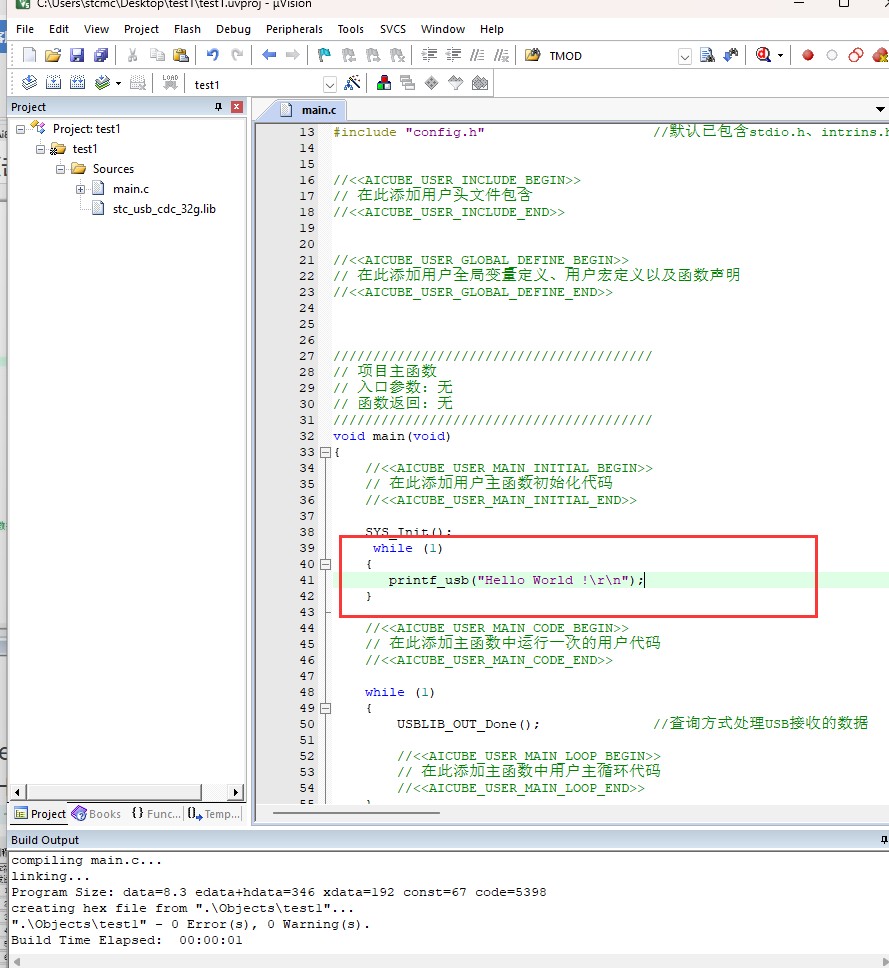The height and width of the screenshot is (968, 889).
Task: Expand the main.c tree node
Action: [x=80, y=190]
